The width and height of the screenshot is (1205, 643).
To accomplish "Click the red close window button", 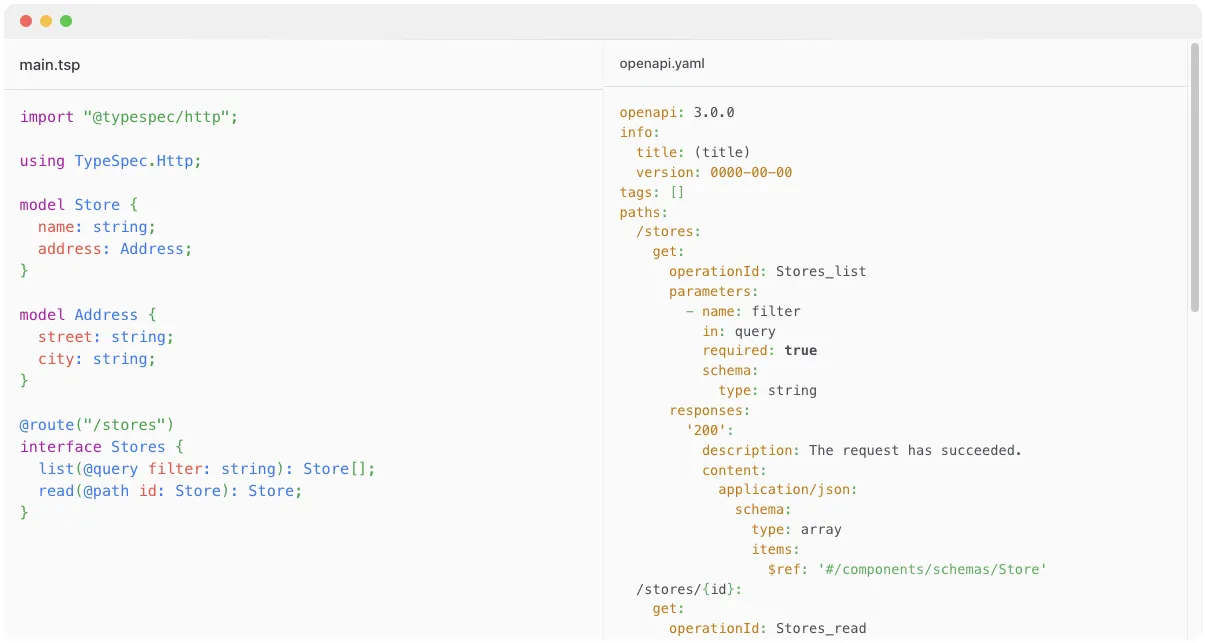I will tap(26, 21).
